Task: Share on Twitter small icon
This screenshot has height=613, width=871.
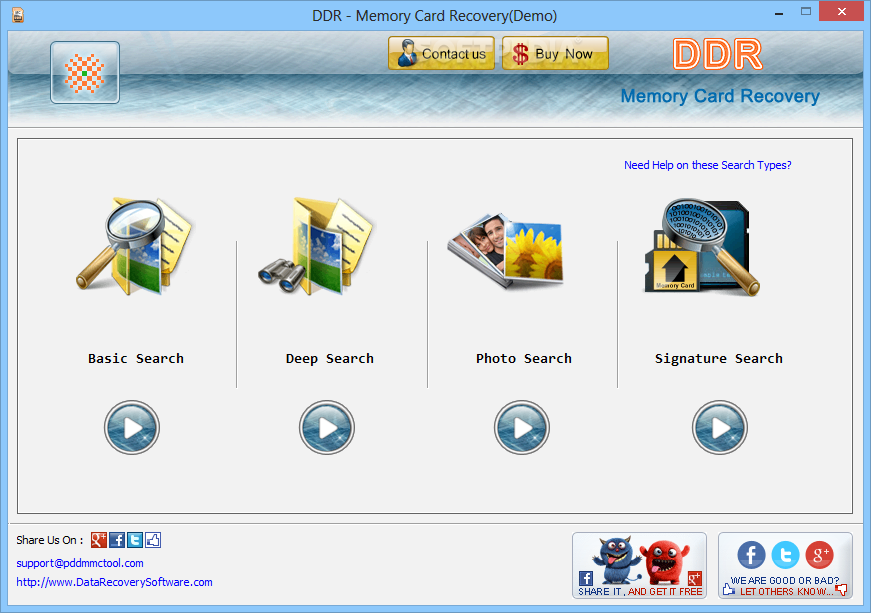Action: click(134, 540)
